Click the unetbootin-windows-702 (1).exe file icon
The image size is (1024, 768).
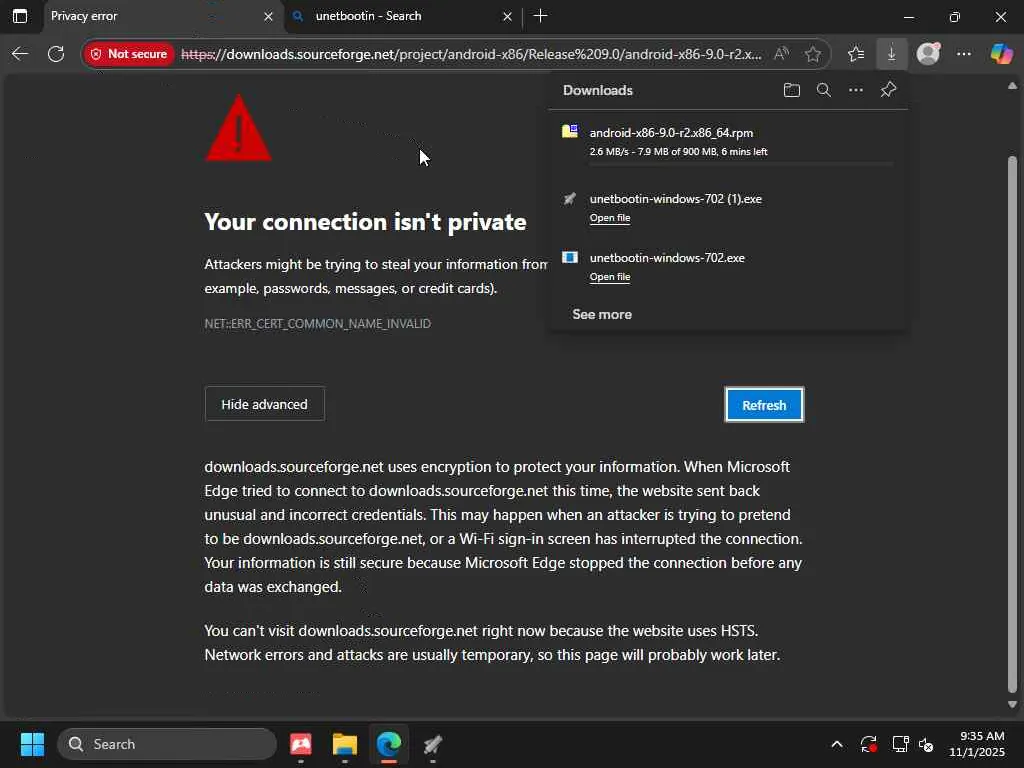pos(570,198)
